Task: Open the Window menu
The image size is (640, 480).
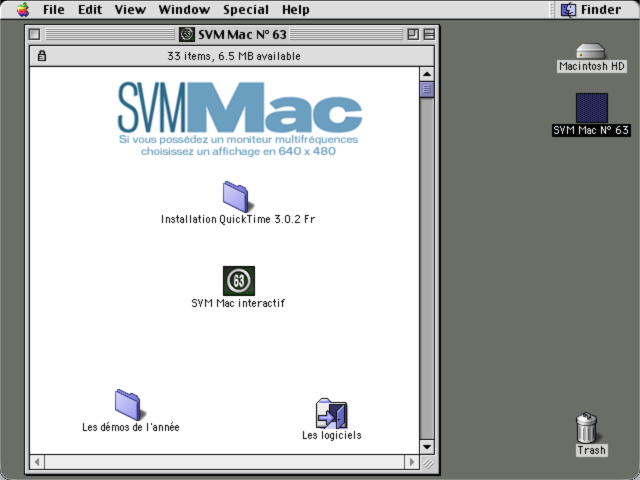Action: click(x=184, y=9)
